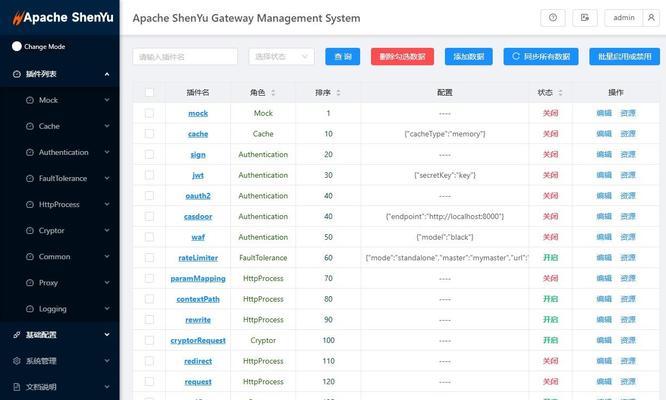The width and height of the screenshot is (666, 400).
Task: Collapse the plugin list section chevron
Action: click(107, 74)
